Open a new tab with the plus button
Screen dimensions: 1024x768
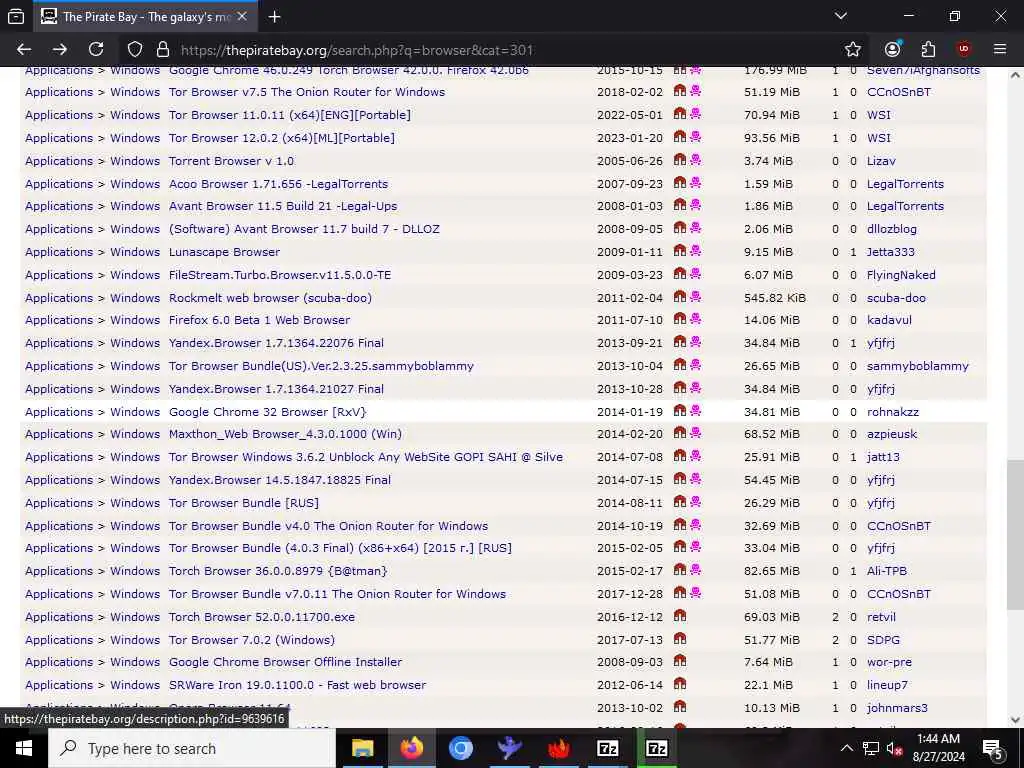tap(274, 17)
